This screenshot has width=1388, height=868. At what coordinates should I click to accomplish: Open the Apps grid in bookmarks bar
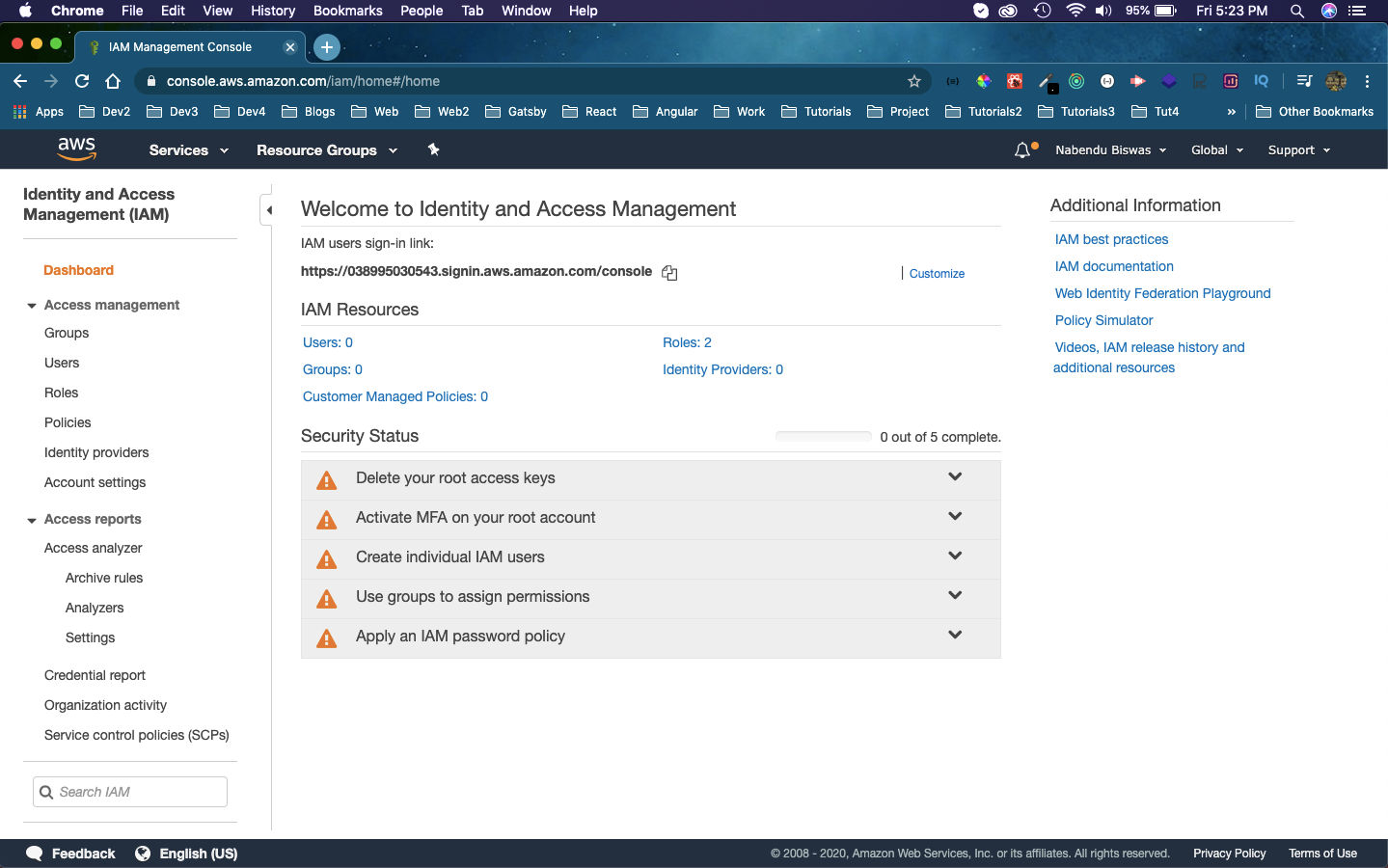[x=39, y=112]
